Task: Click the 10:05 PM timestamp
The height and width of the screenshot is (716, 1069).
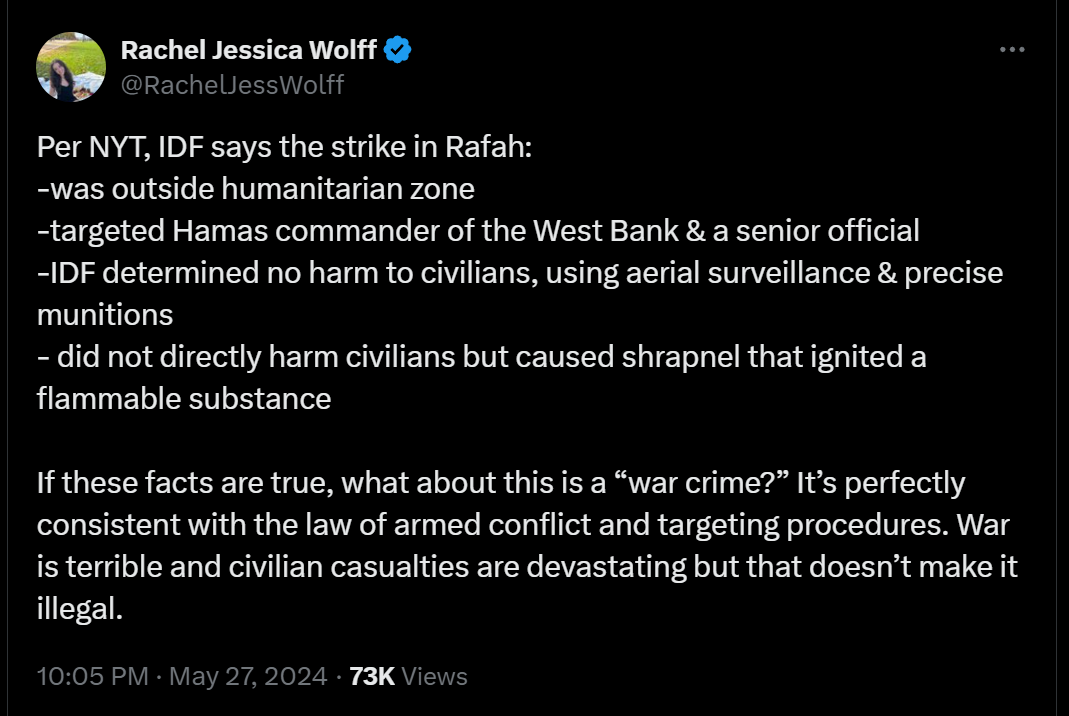Action: tap(92, 676)
